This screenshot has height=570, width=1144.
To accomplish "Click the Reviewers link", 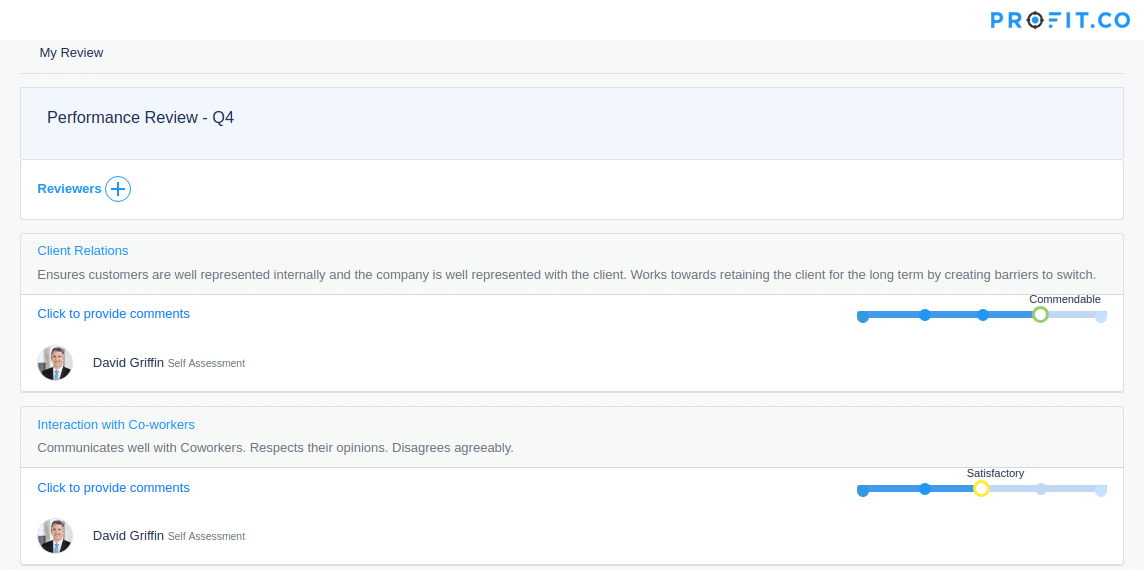I will click(x=69, y=188).
